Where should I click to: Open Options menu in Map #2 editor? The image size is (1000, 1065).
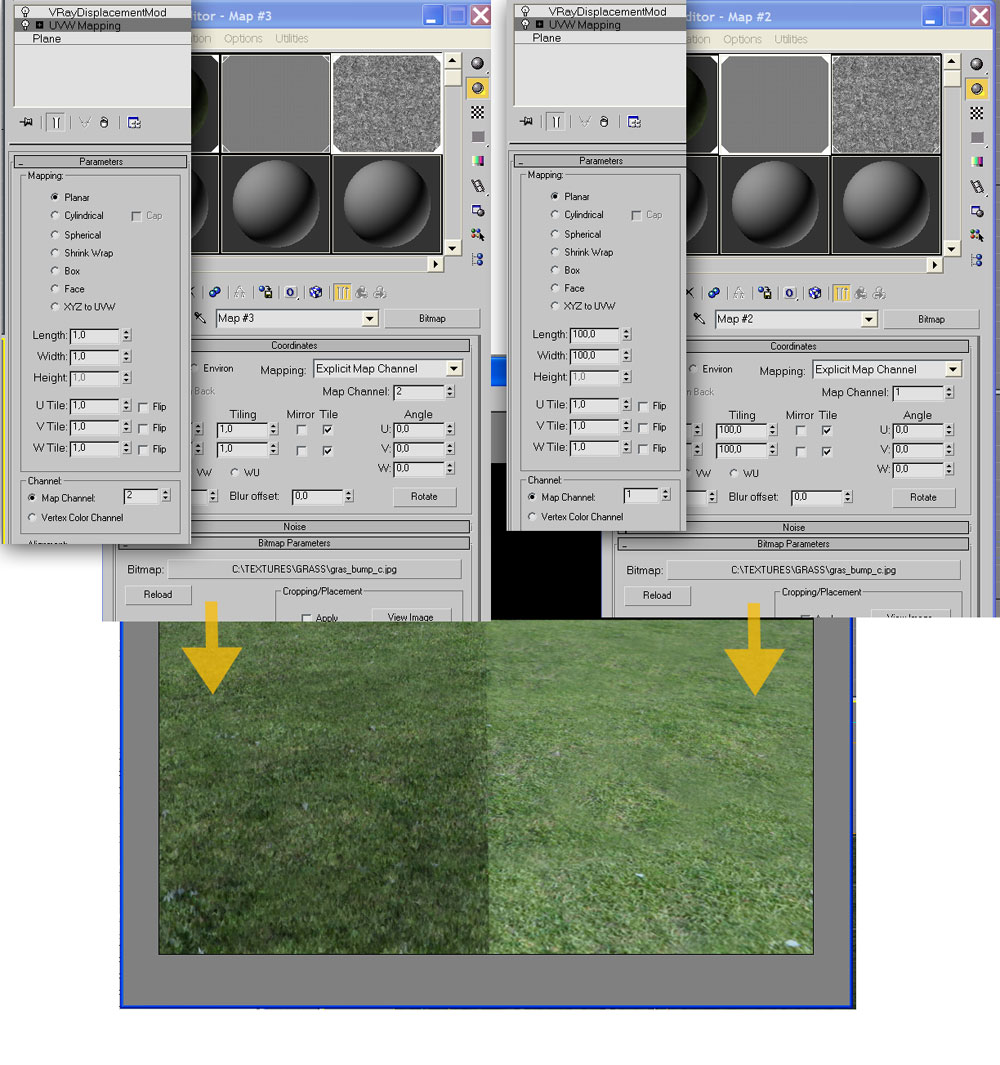click(743, 39)
